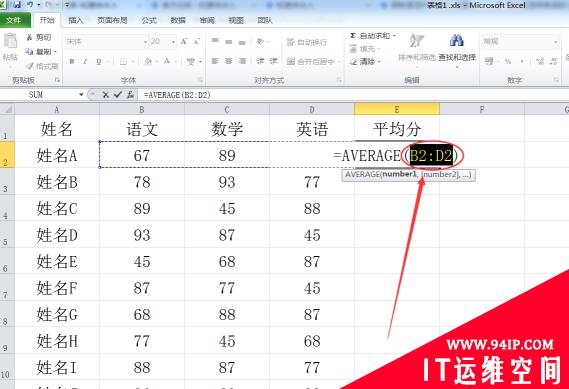Click the 自动求和 AutoSum button
This screenshot has width=569, height=389.
[x=373, y=36]
